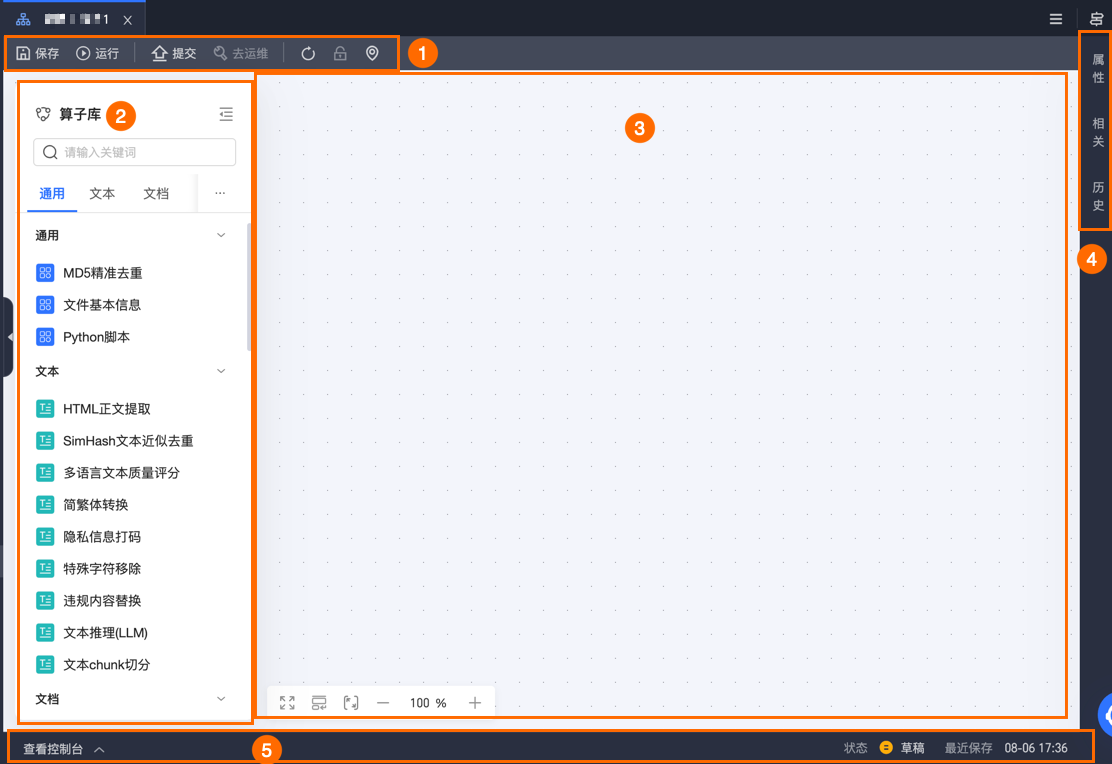The image size is (1112, 764).
Task: Click the top-right corner panel icon
Action: click(1096, 19)
